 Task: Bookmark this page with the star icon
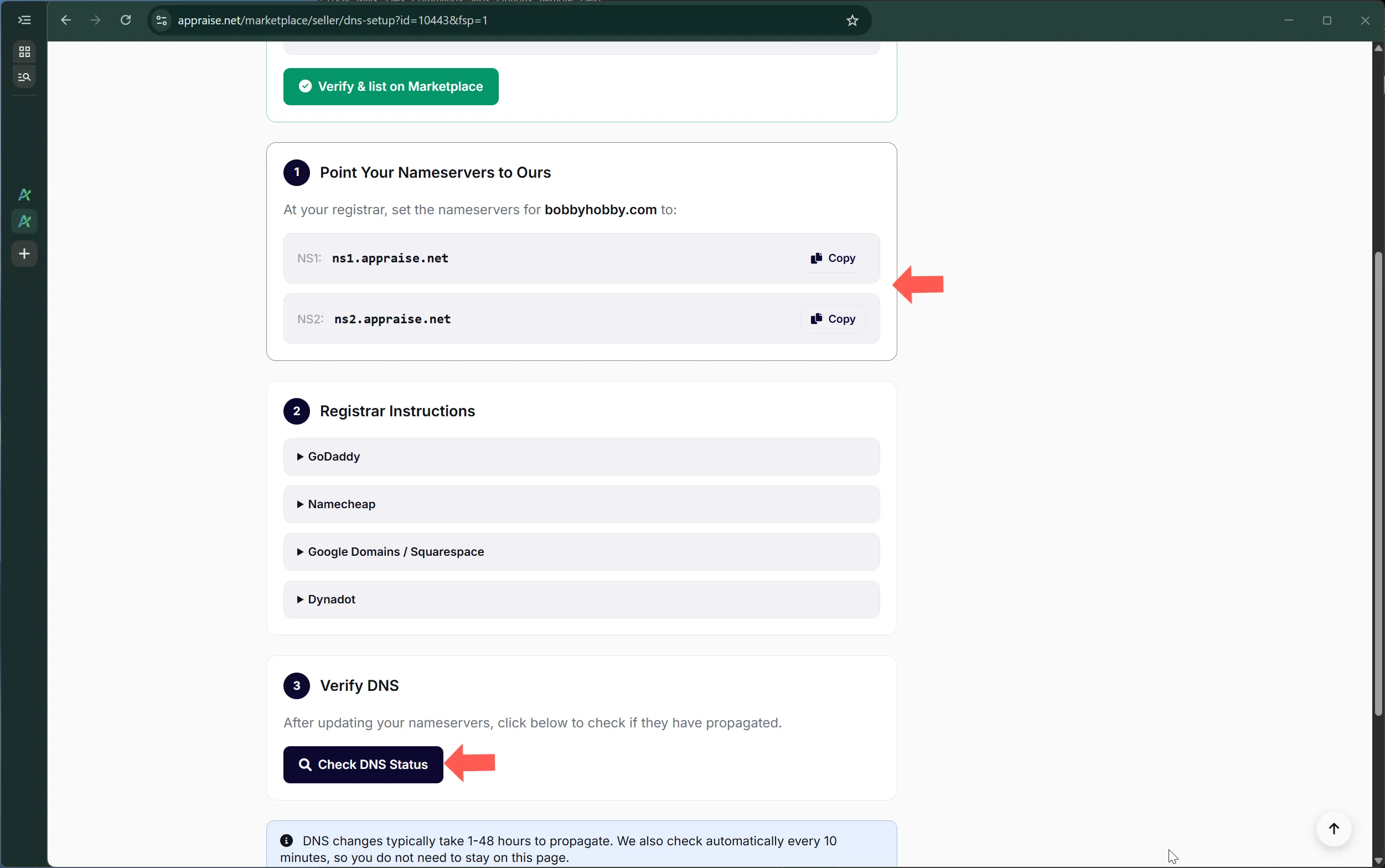click(852, 20)
